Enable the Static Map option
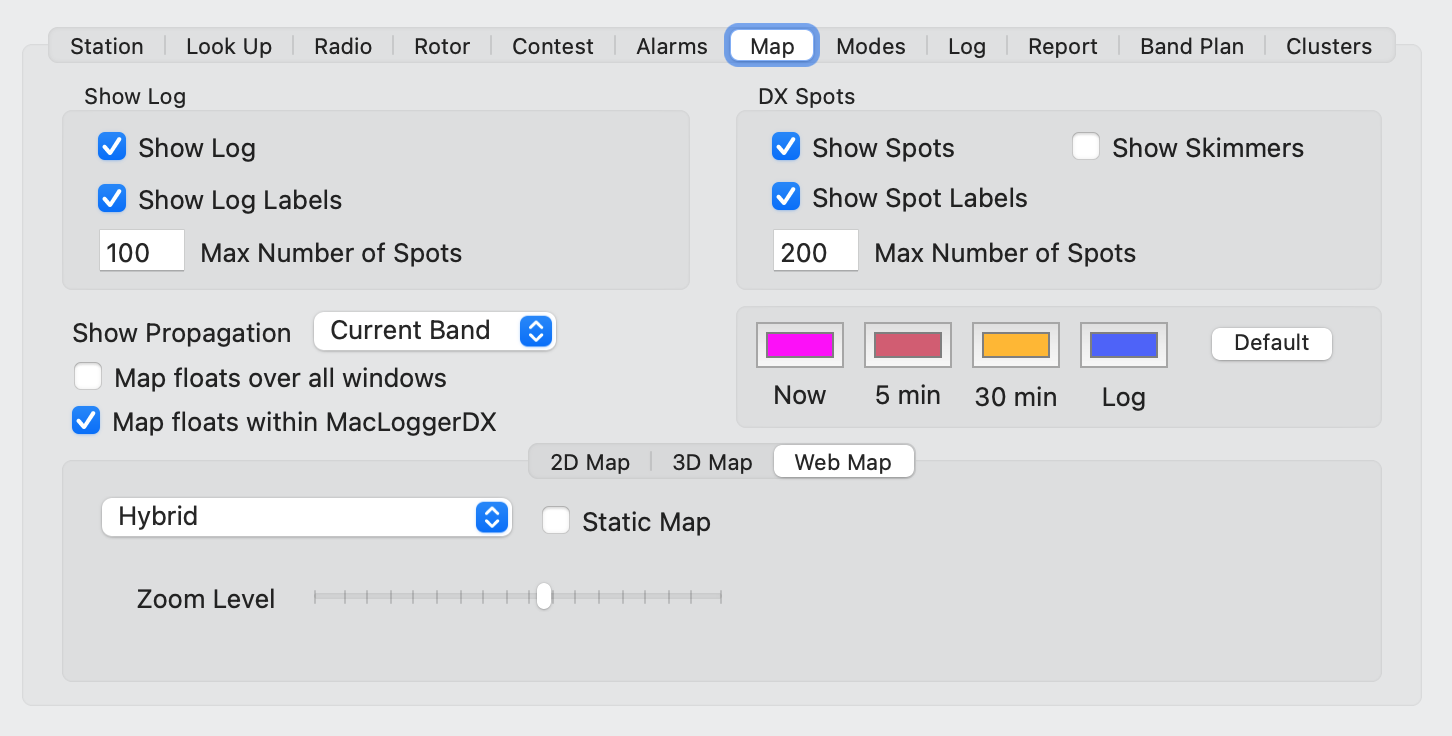The height and width of the screenshot is (736, 1452). click(556, 520)
